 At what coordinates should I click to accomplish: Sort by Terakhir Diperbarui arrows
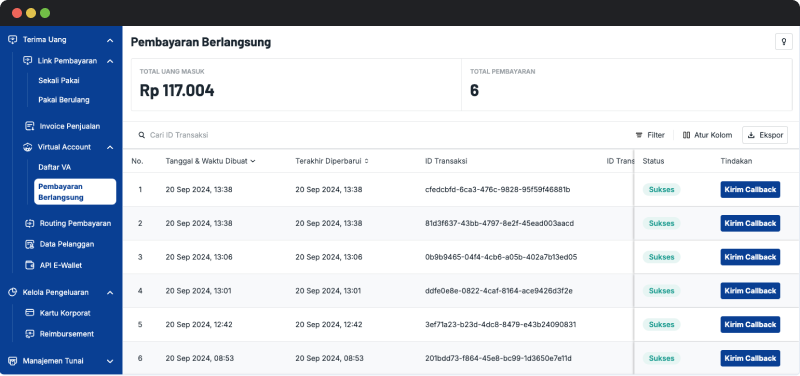pyautogui.click(x=366, y=161)
